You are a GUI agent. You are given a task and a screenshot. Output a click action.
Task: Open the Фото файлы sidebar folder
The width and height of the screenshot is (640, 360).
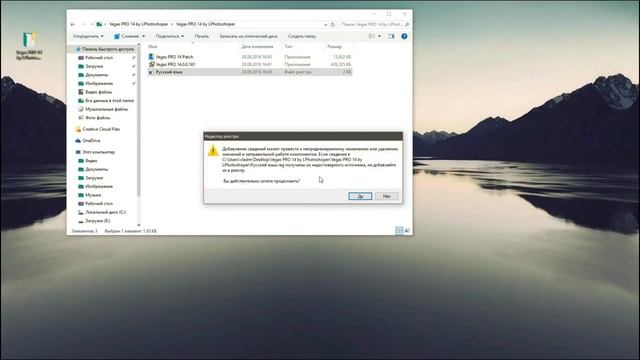[98, 118]
